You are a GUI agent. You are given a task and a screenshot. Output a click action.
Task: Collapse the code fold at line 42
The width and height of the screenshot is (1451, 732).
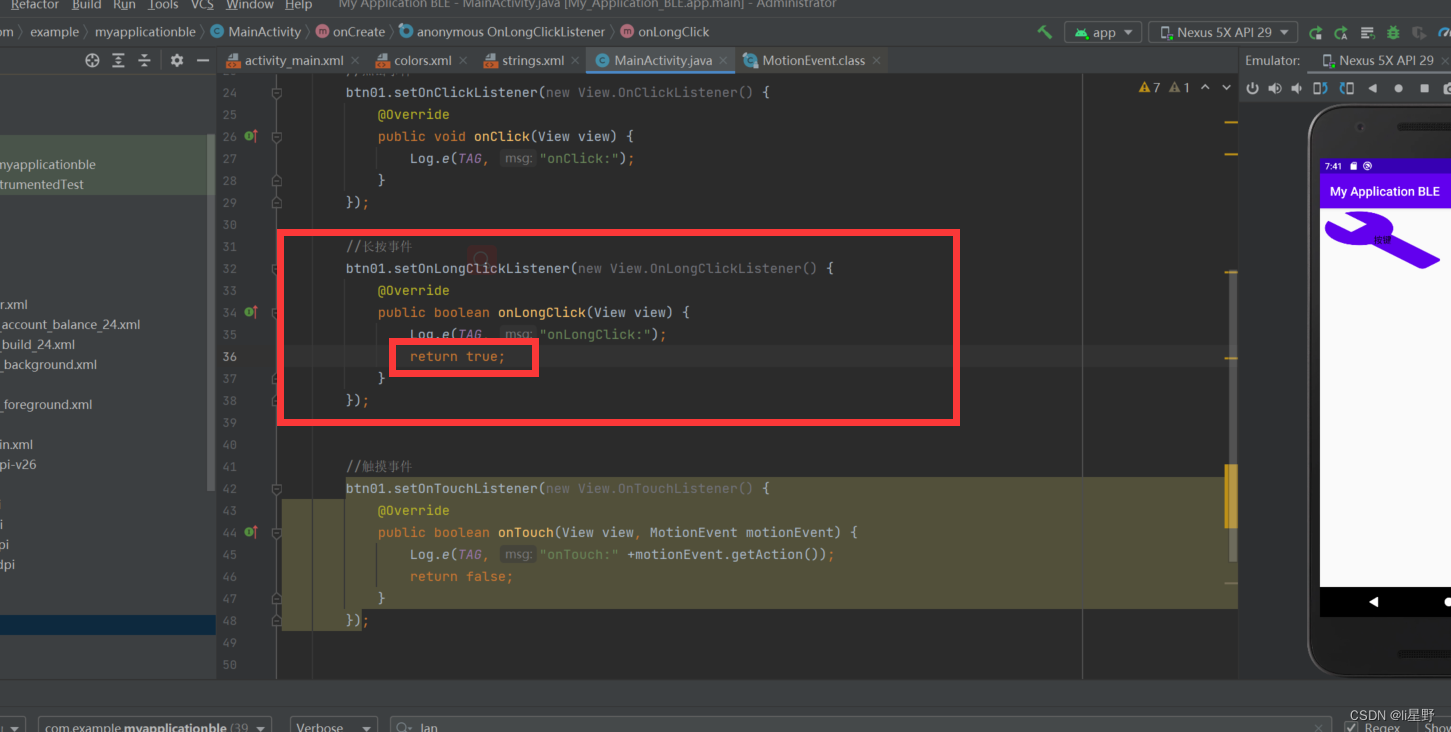pos(277,488)
